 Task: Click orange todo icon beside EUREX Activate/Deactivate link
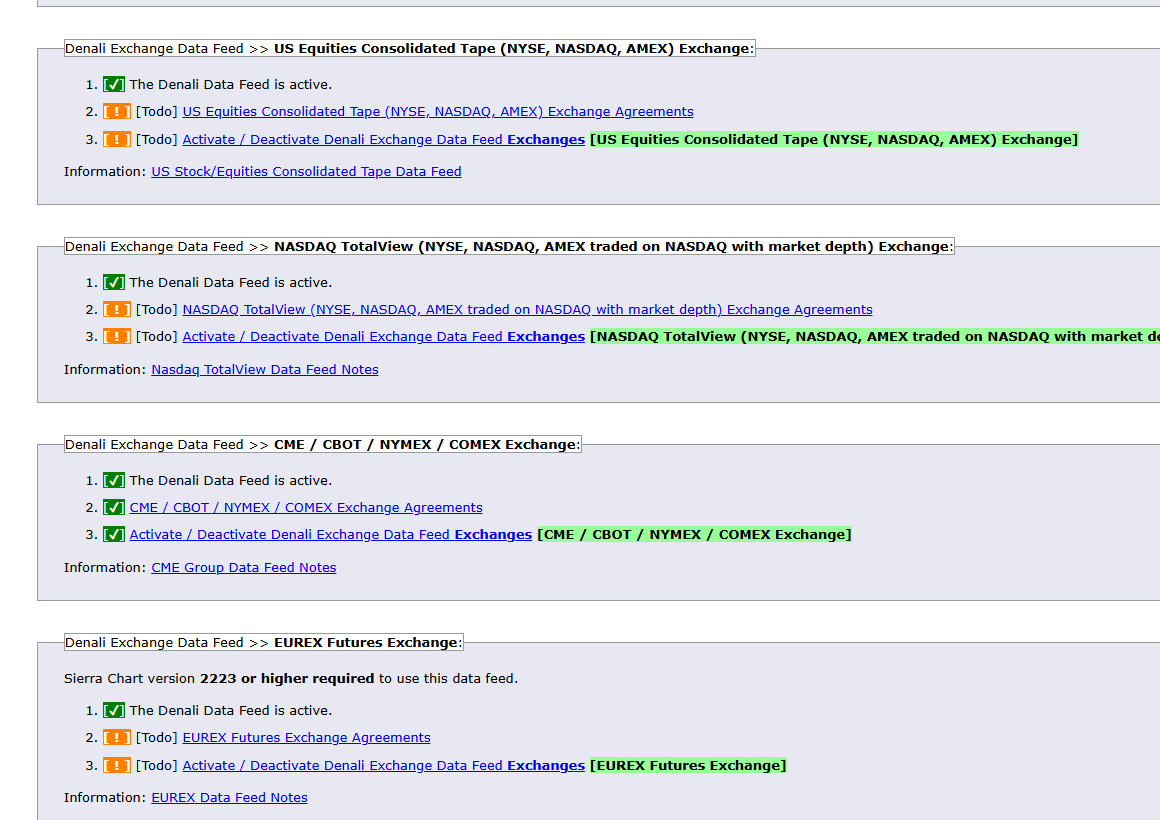[x=117, y=765]
